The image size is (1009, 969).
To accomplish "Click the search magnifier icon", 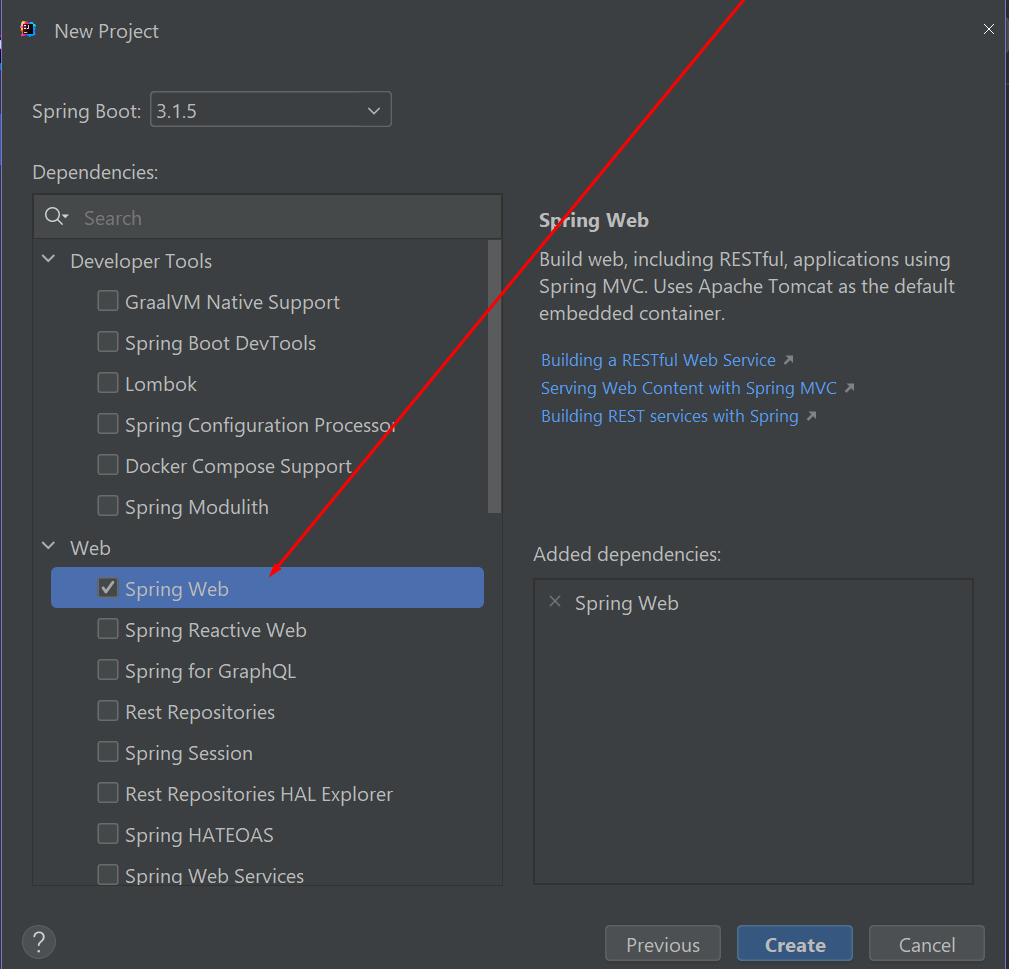I will [x=56, y=216].
